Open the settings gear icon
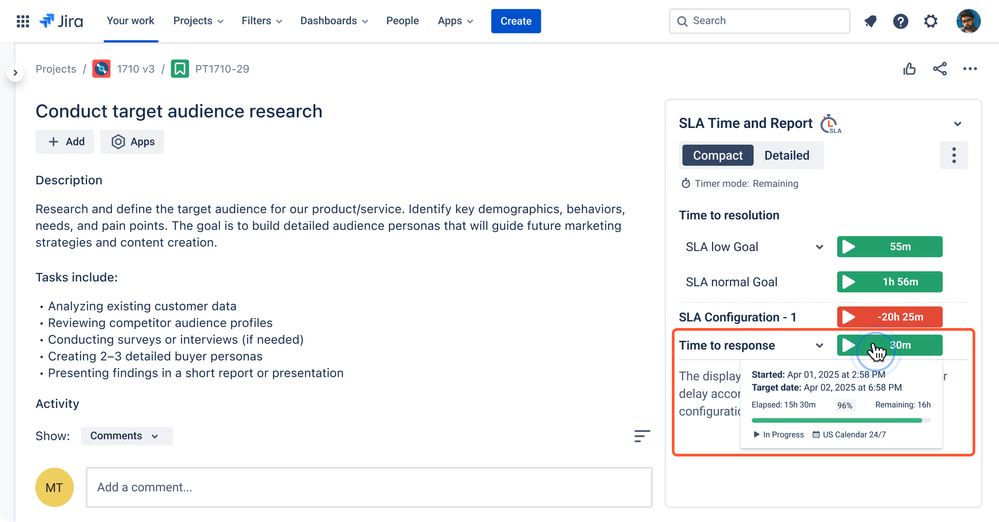999x522 pixels. pos(931,21)
